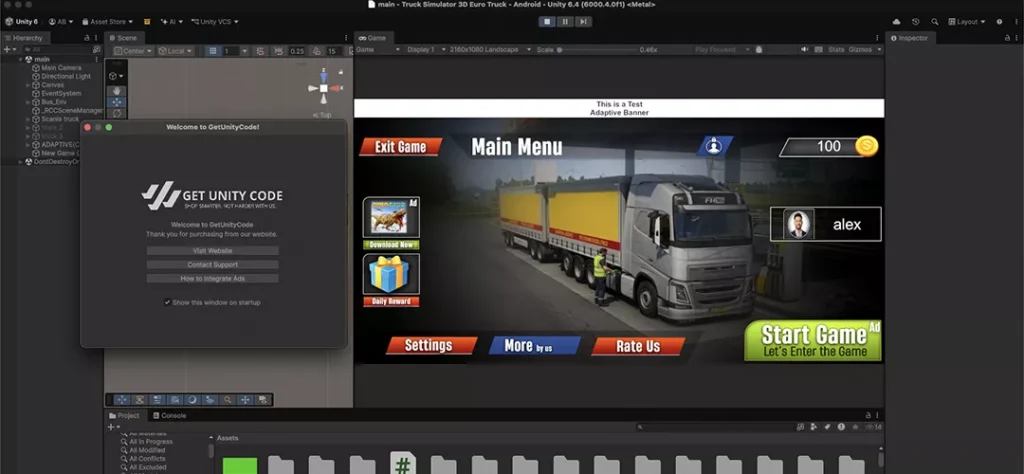This screenshot has height=474, width=1024.
Task: Switch to the Hierarchy tab
Action: coord(24,38)
